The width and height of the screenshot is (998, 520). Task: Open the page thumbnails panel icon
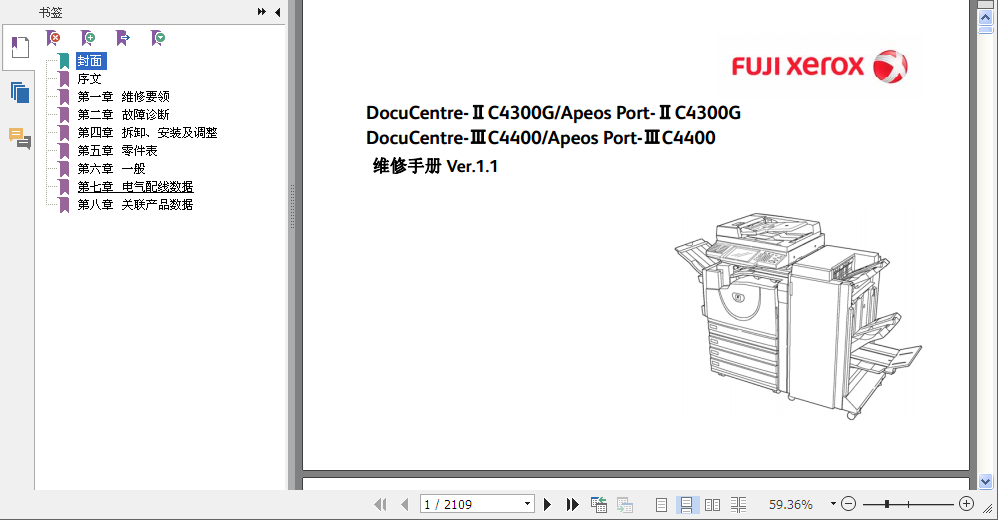pyautogui.click(x=20, y=93)
